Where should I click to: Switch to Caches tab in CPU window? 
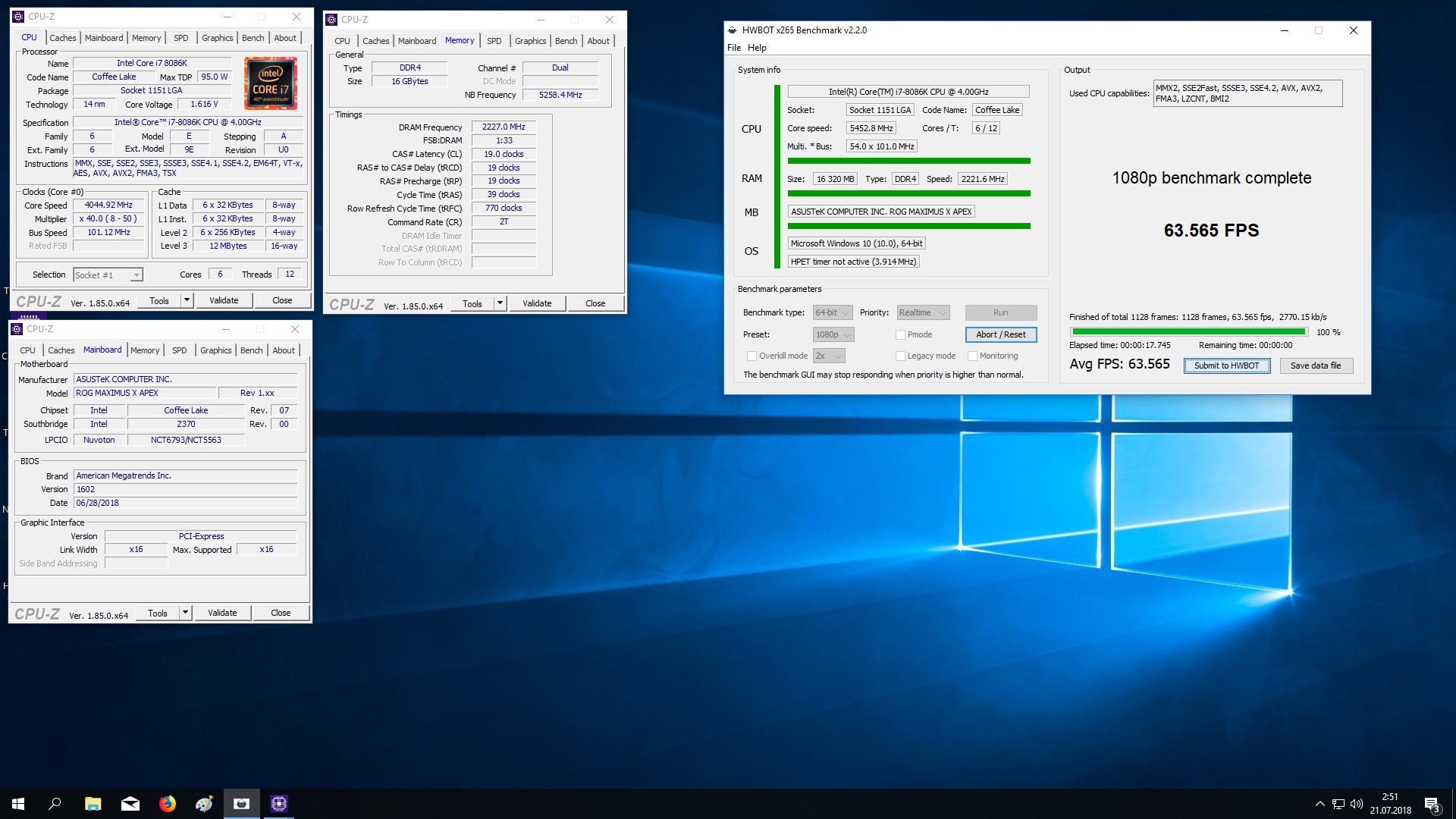tap(63, 38)
